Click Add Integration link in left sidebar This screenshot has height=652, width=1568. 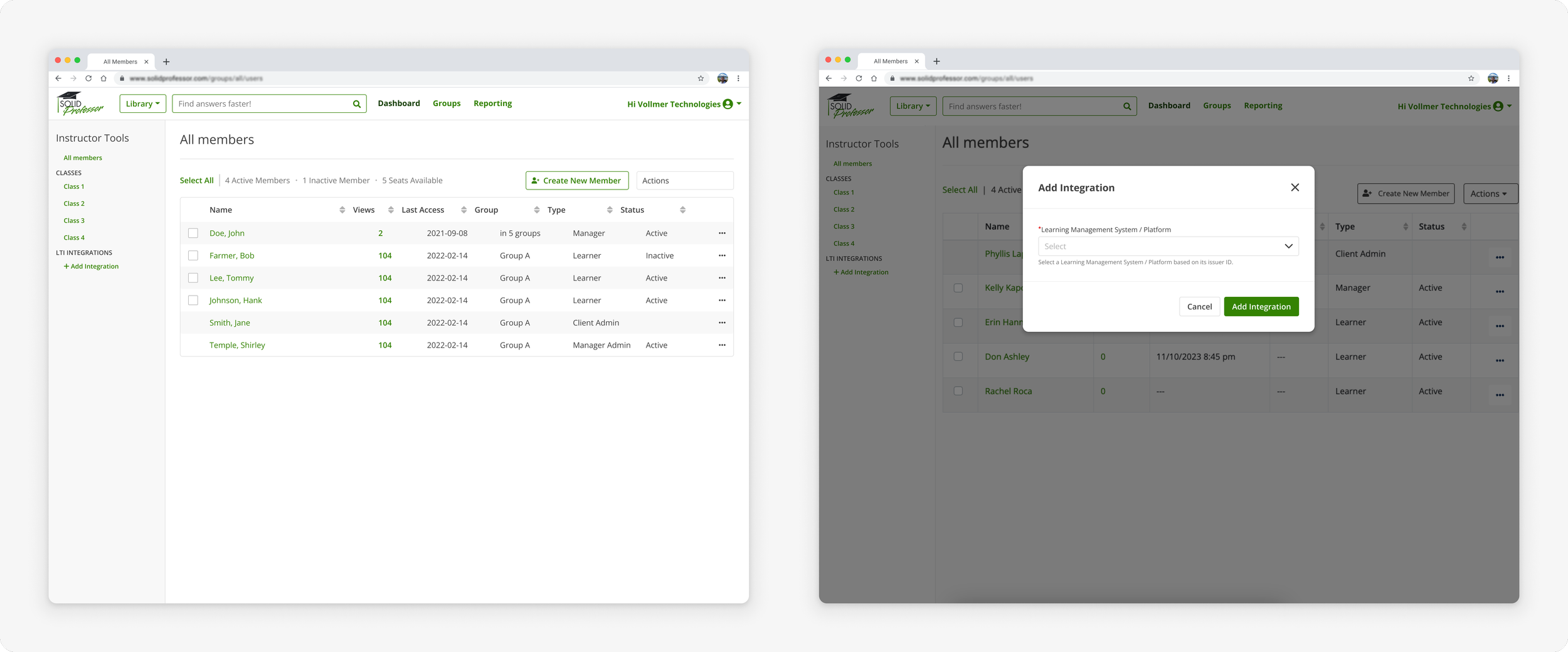point(91,267)
